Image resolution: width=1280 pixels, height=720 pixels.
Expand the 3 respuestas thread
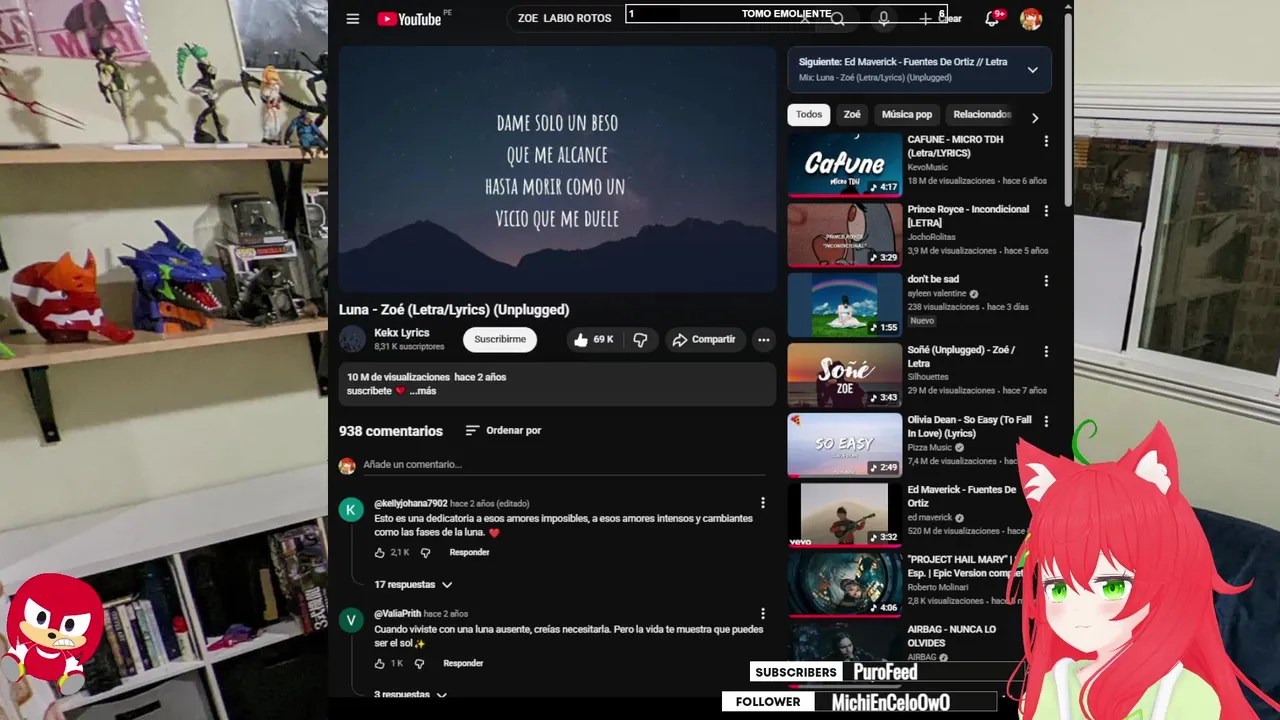point(410,694)
